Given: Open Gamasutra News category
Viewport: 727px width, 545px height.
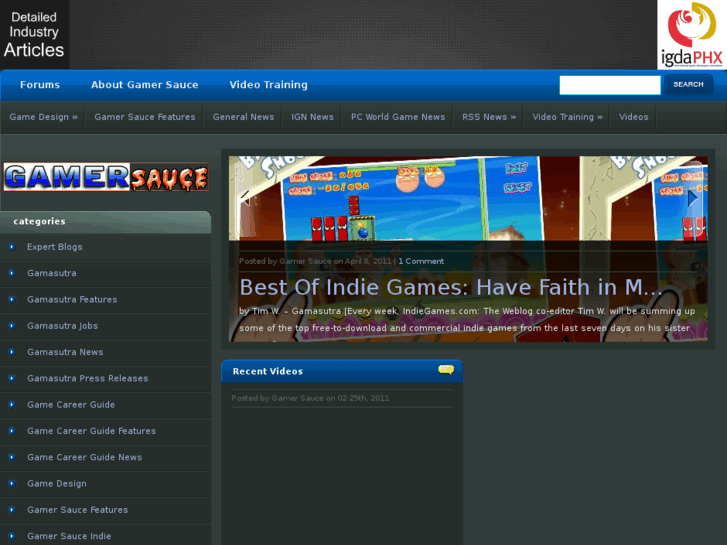Looking at the screenshot, I should [x=65, y=352].
